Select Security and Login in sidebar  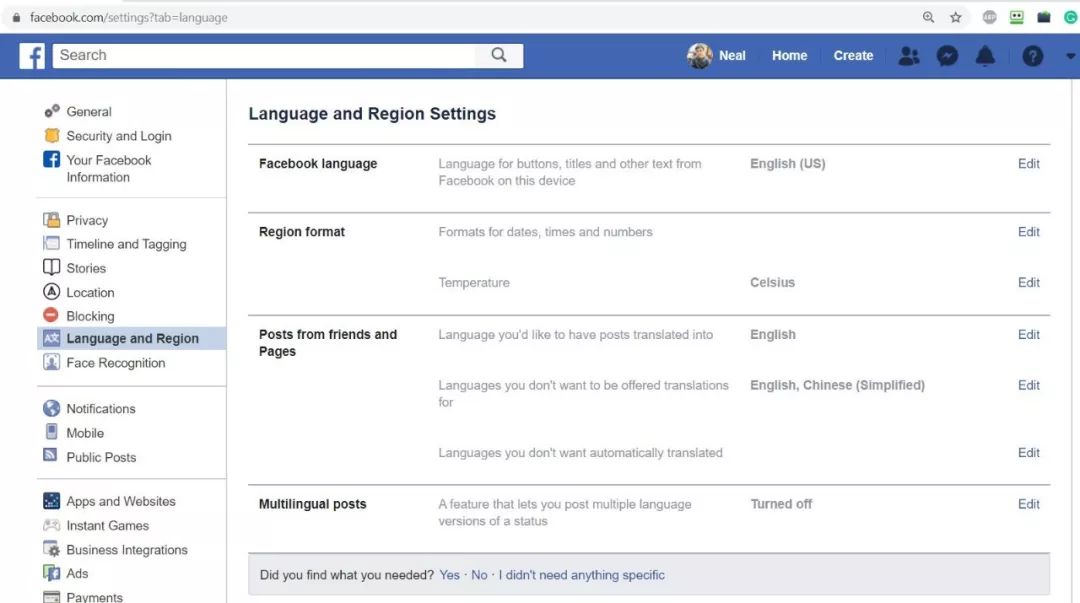[118, 136]
